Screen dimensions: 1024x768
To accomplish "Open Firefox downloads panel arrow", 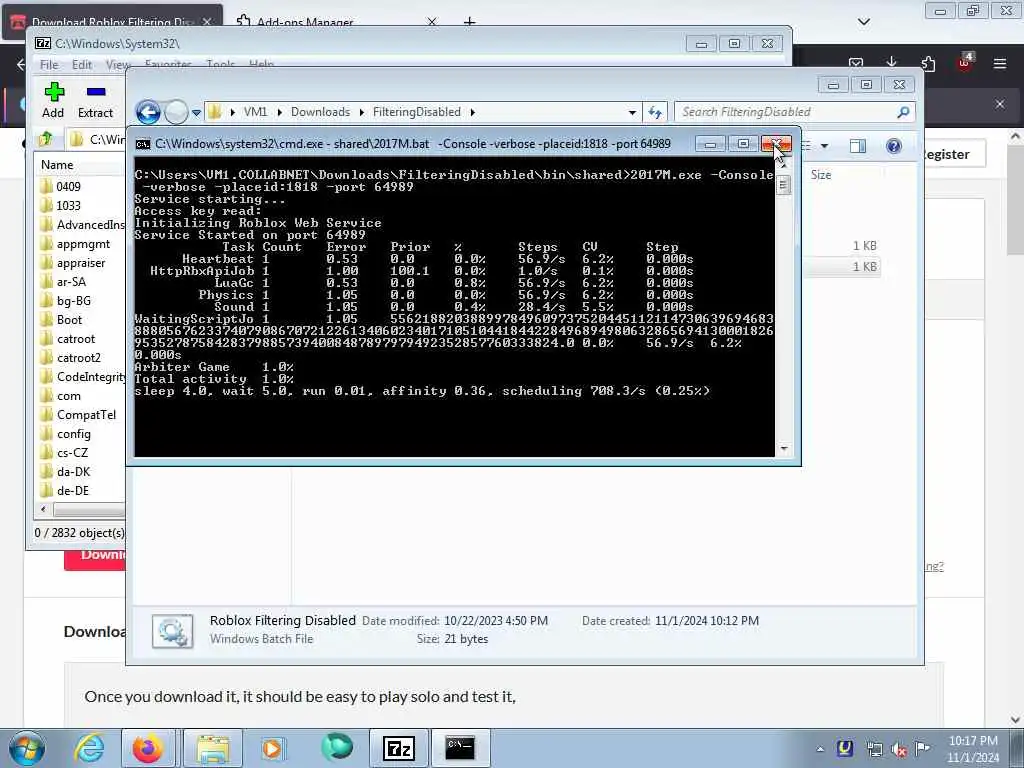I will click(891, 63).
